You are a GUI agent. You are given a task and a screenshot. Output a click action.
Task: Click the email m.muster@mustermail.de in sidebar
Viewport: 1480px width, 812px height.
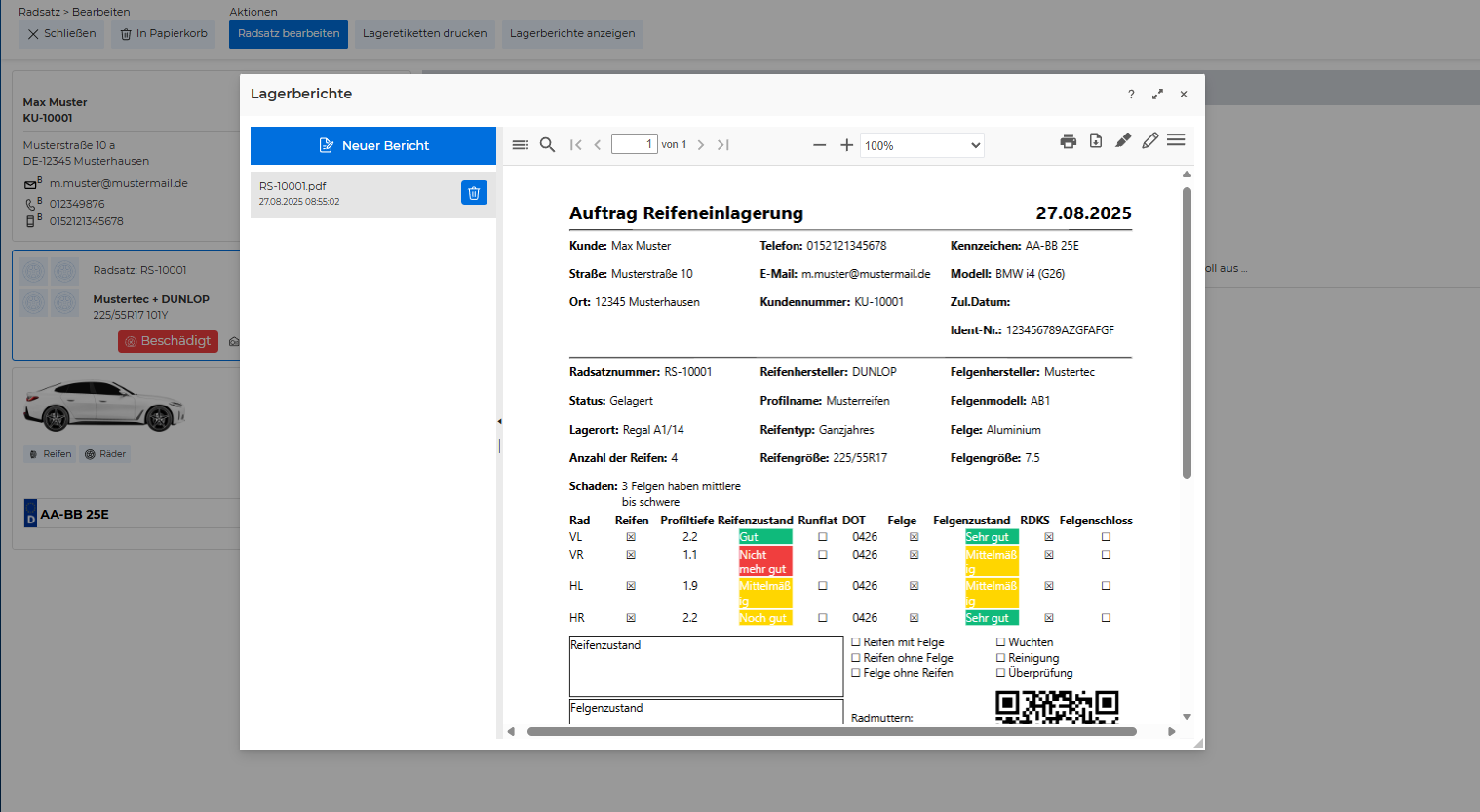[119, 183]
